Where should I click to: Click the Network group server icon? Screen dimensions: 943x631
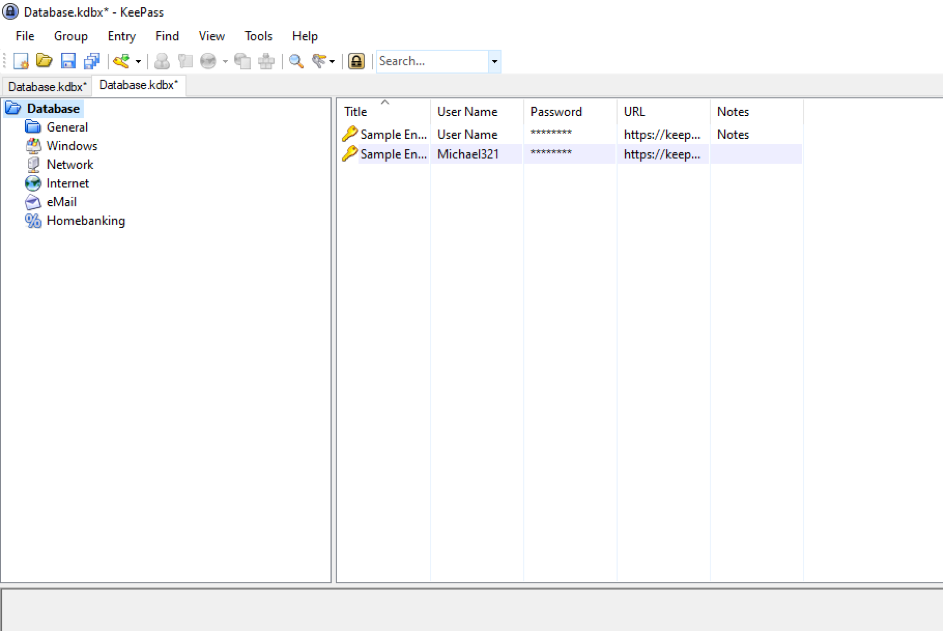click(33, 165)
